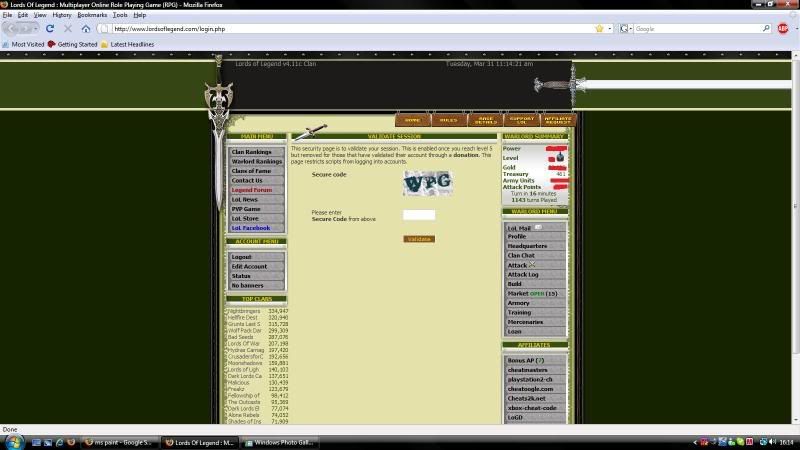
Task: Open the File menu
Action: coord(7,15)
